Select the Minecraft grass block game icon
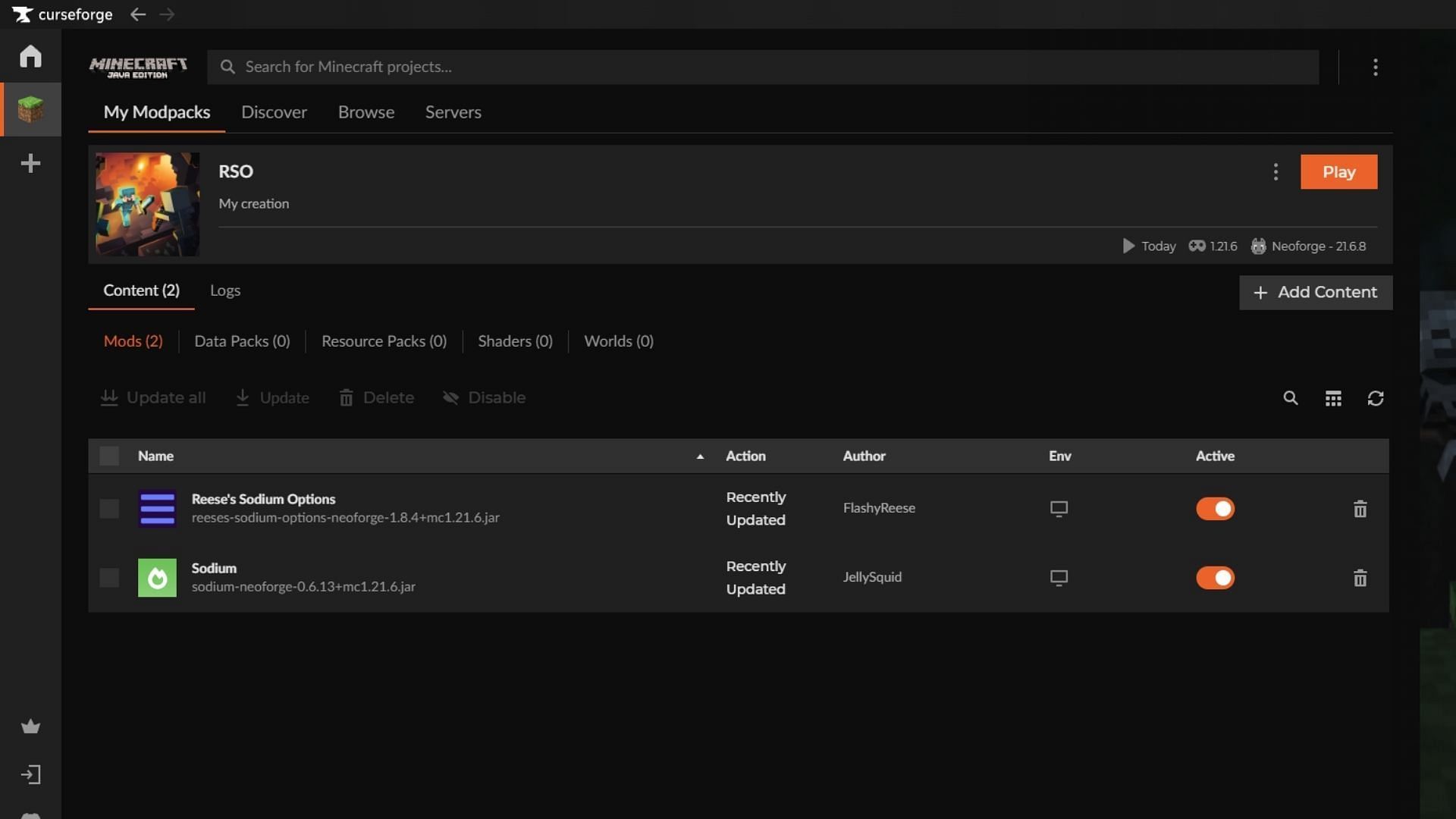1456x819 pixels. click(x=30, y=109)
